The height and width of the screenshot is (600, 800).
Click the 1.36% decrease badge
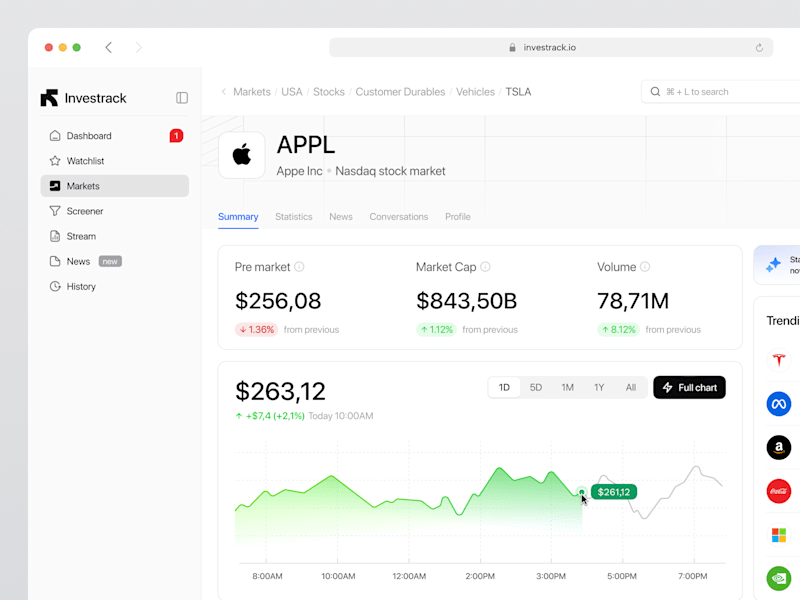[x=256, y=330]
